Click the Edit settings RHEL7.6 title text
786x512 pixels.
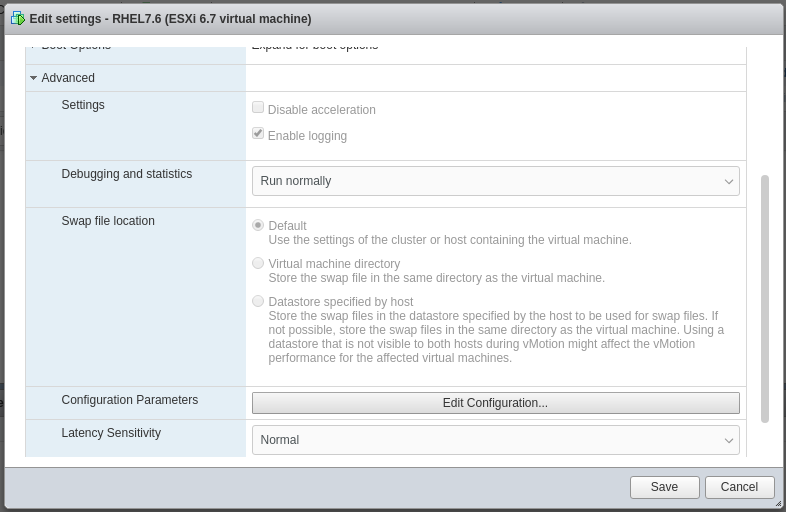pos(170,19)
